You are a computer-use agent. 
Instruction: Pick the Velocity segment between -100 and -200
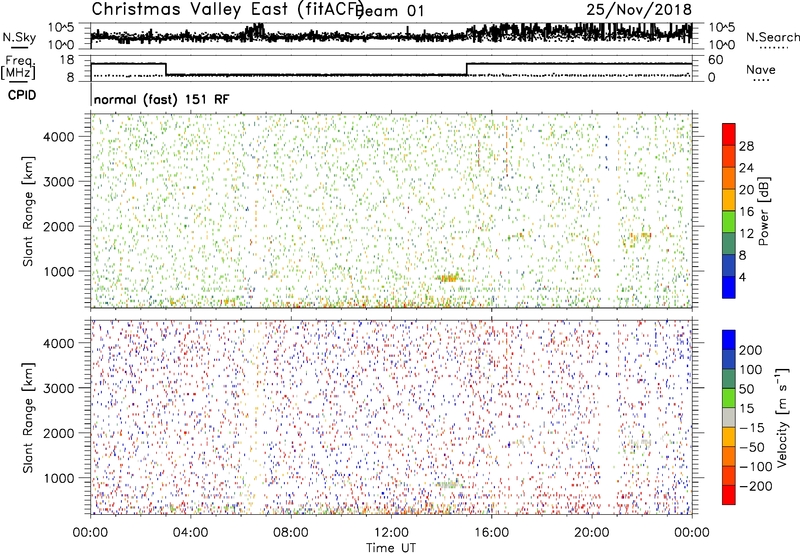coord(729,475)
